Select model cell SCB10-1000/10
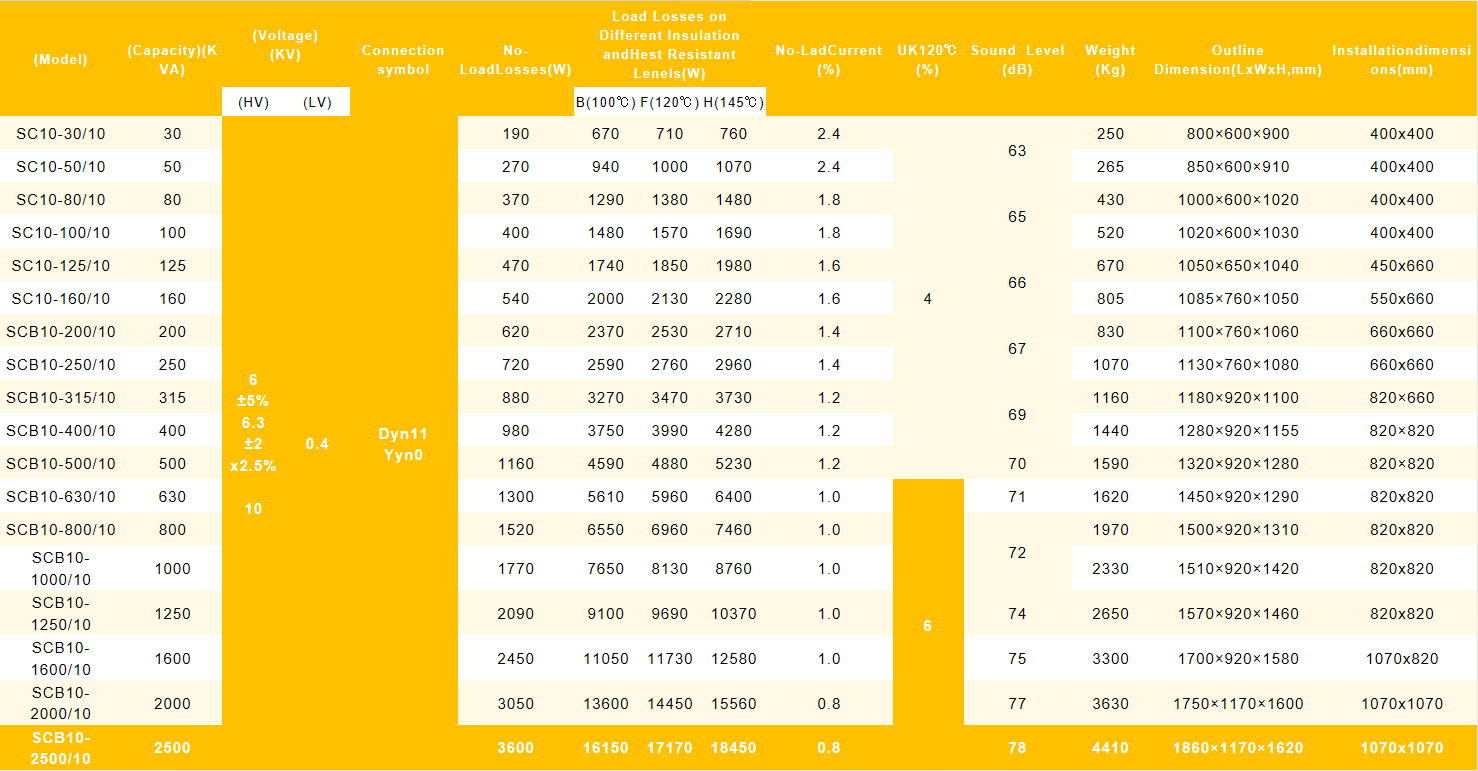This screenshot has width=1478, height=771. [x=60, y=569]
